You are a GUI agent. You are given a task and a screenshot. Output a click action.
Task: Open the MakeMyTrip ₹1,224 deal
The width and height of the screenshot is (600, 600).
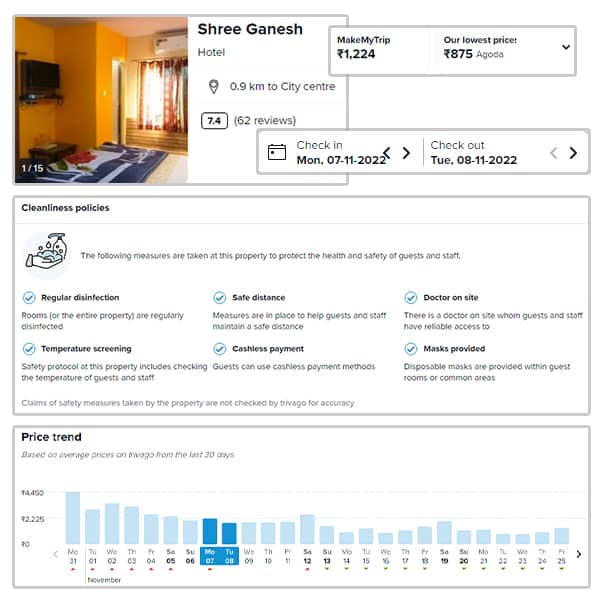(364, 47)
